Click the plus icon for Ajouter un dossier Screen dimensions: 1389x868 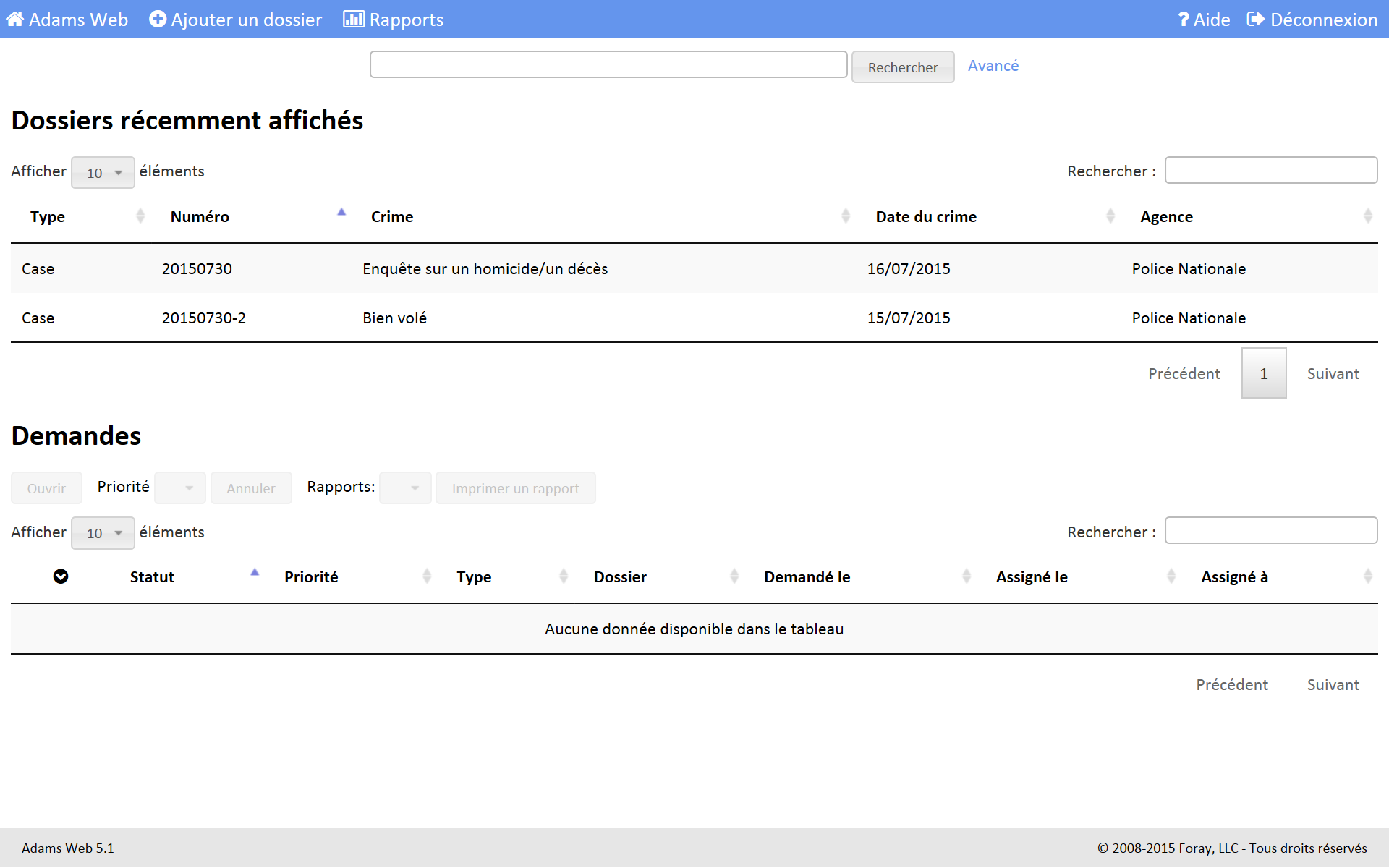pos(158,20)
